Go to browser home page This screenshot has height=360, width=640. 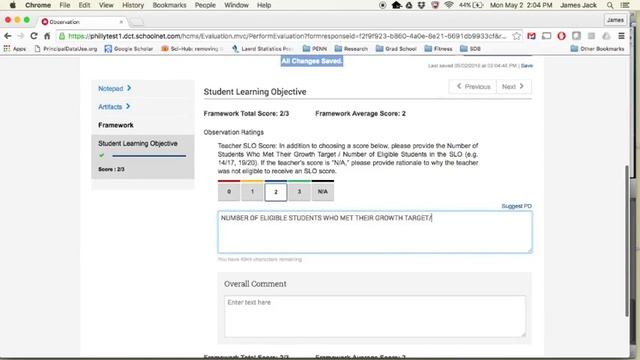[x=47, y=36]
